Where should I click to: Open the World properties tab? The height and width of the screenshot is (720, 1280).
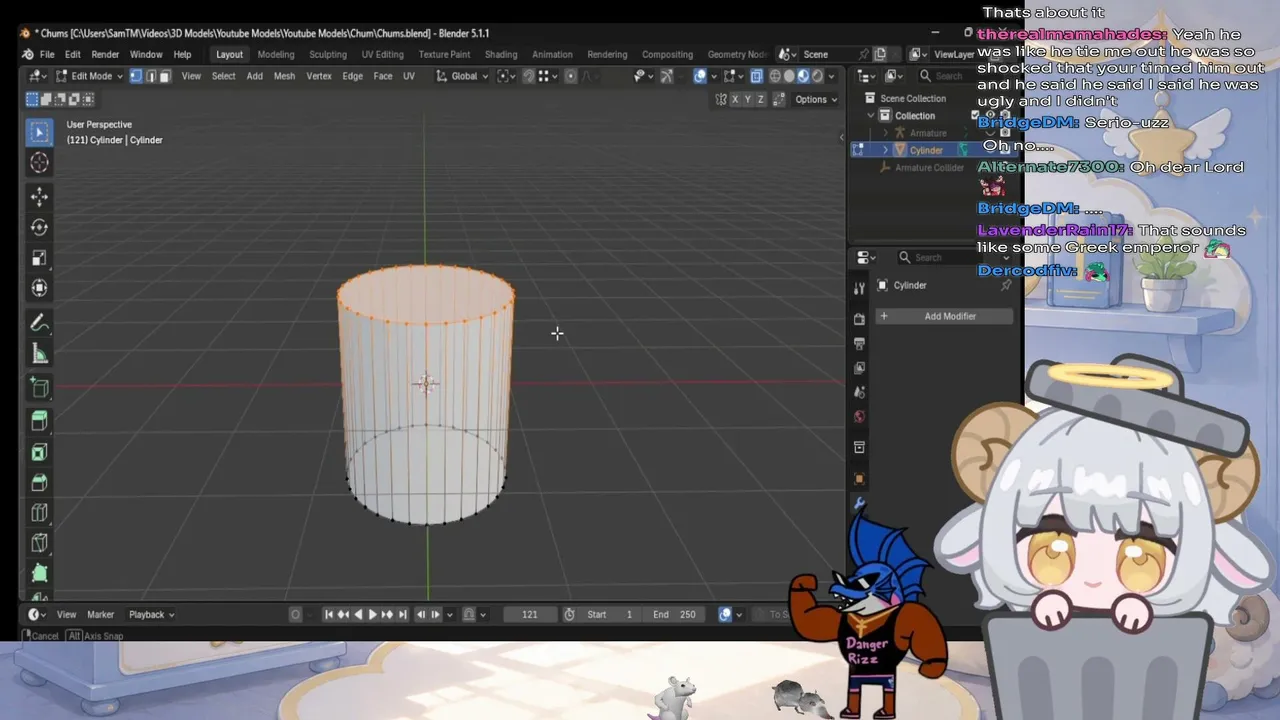(x=859, y=417)
